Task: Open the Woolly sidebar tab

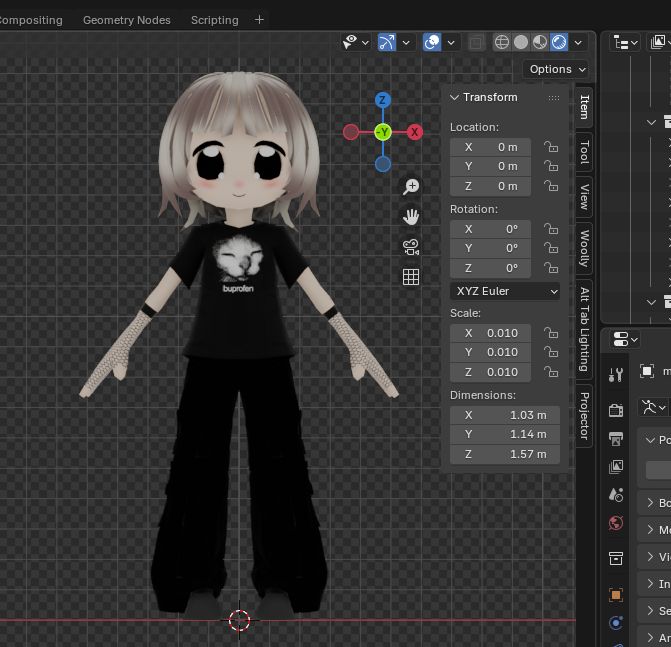Action: [x=585, y=249]
